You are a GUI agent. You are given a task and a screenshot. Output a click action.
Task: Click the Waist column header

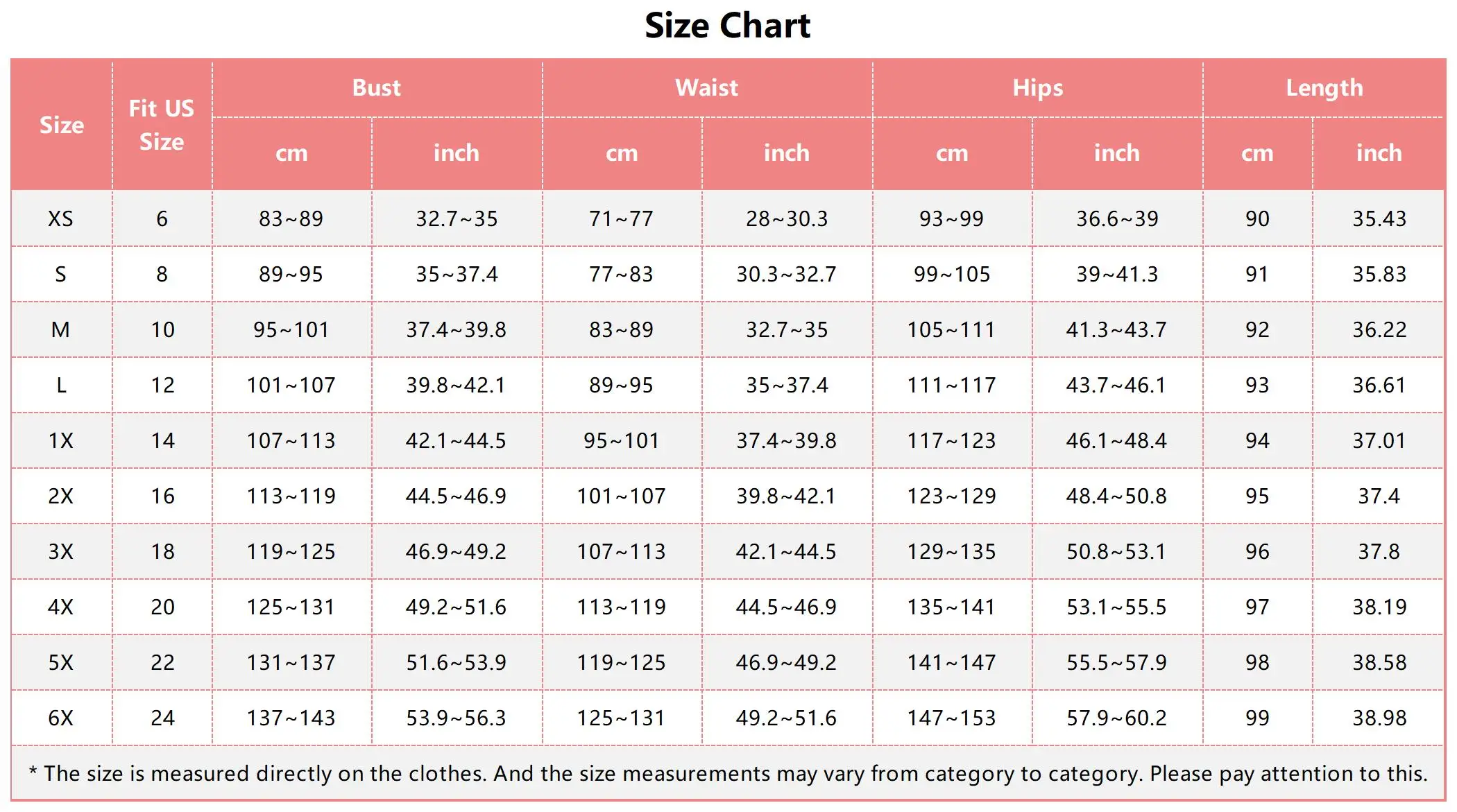coord(707,88)
